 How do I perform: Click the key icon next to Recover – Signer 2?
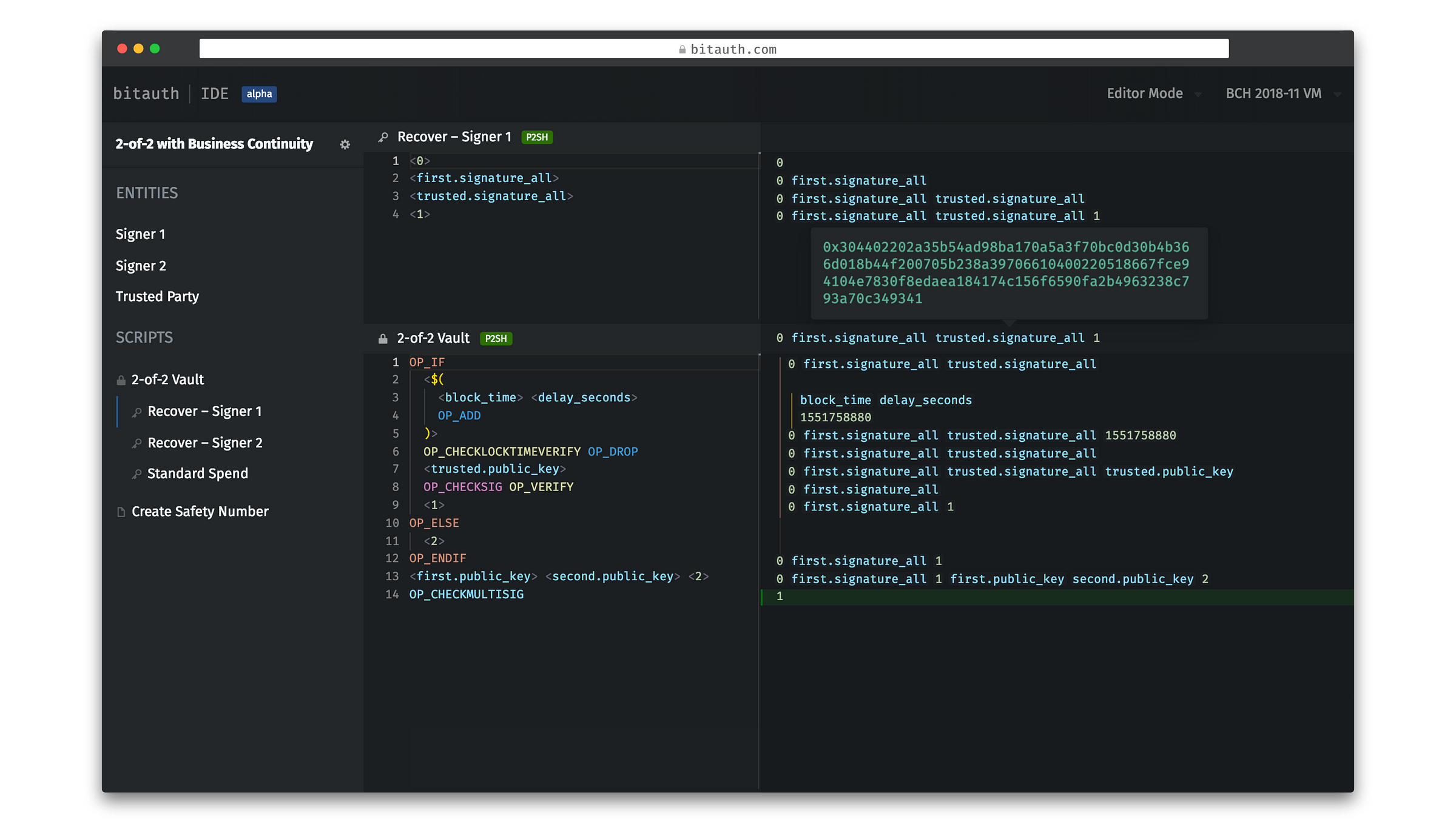coord(135,442)
